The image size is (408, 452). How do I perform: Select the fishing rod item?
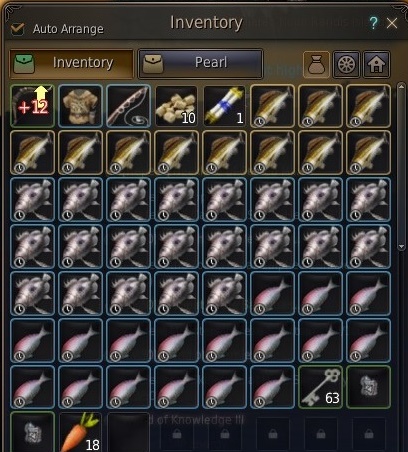(128, 106)
